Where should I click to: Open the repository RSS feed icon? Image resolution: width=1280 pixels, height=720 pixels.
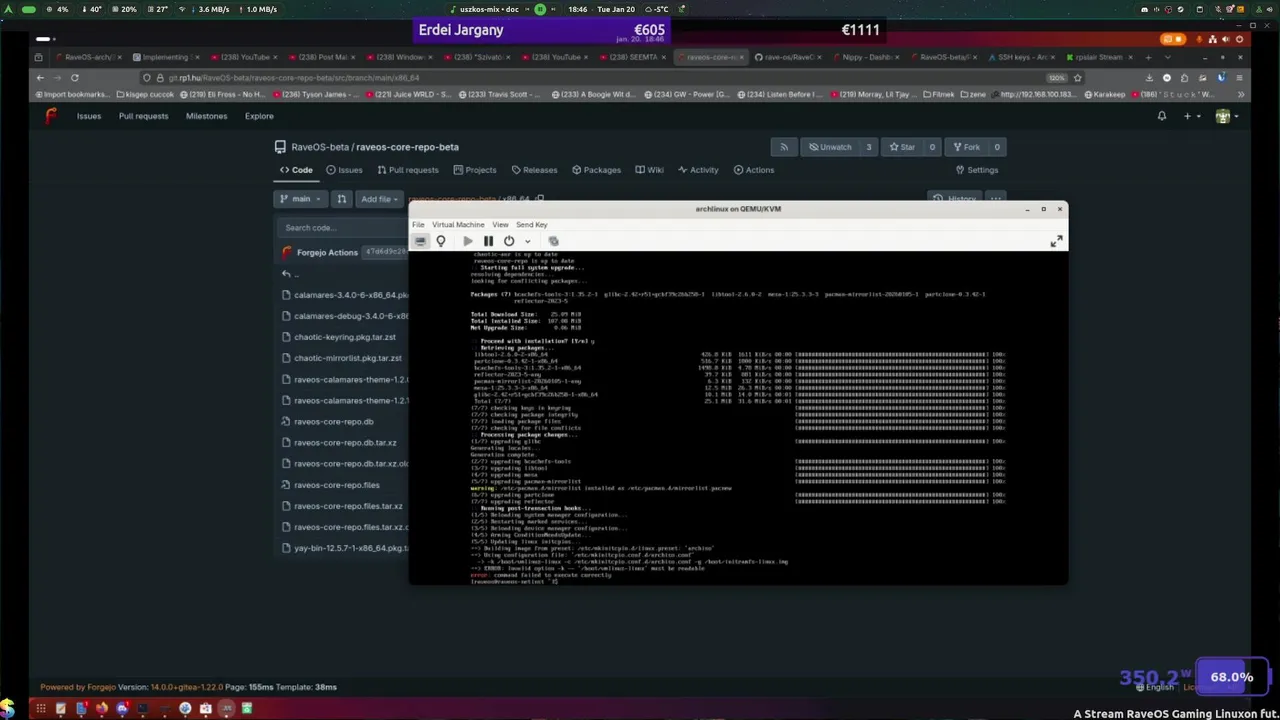coord(784,147)
